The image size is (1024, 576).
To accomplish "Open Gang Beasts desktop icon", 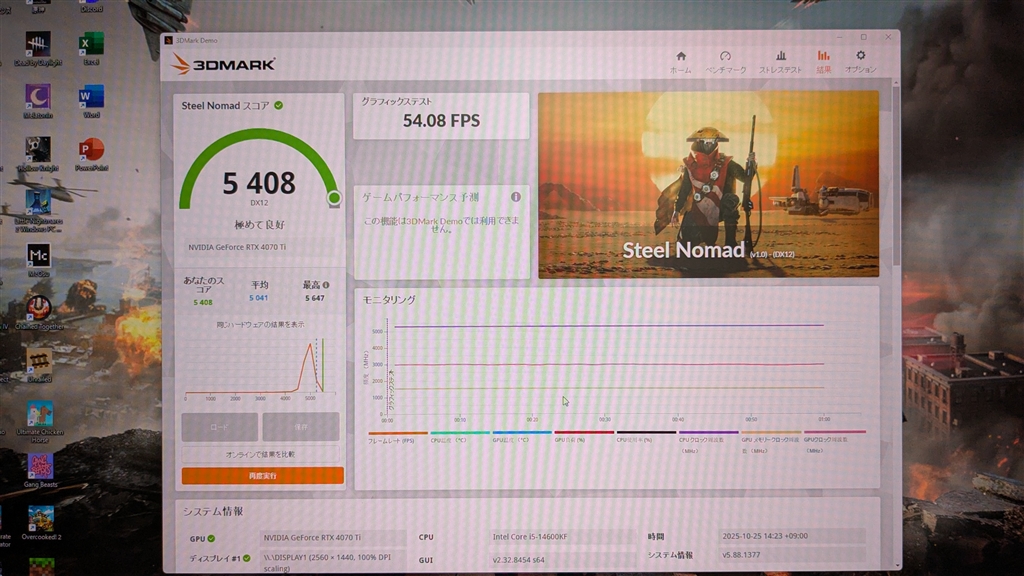I will pyautogui.click(x=40, y=472).
